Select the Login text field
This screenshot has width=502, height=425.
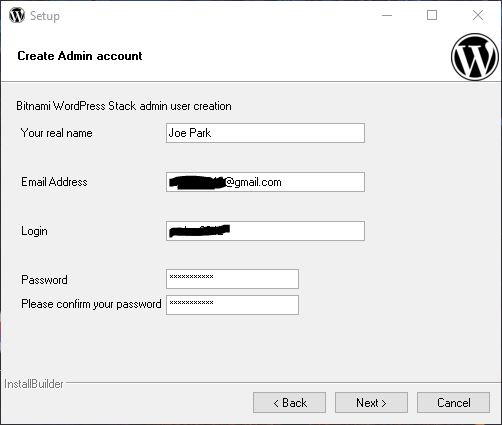(265, 231)
